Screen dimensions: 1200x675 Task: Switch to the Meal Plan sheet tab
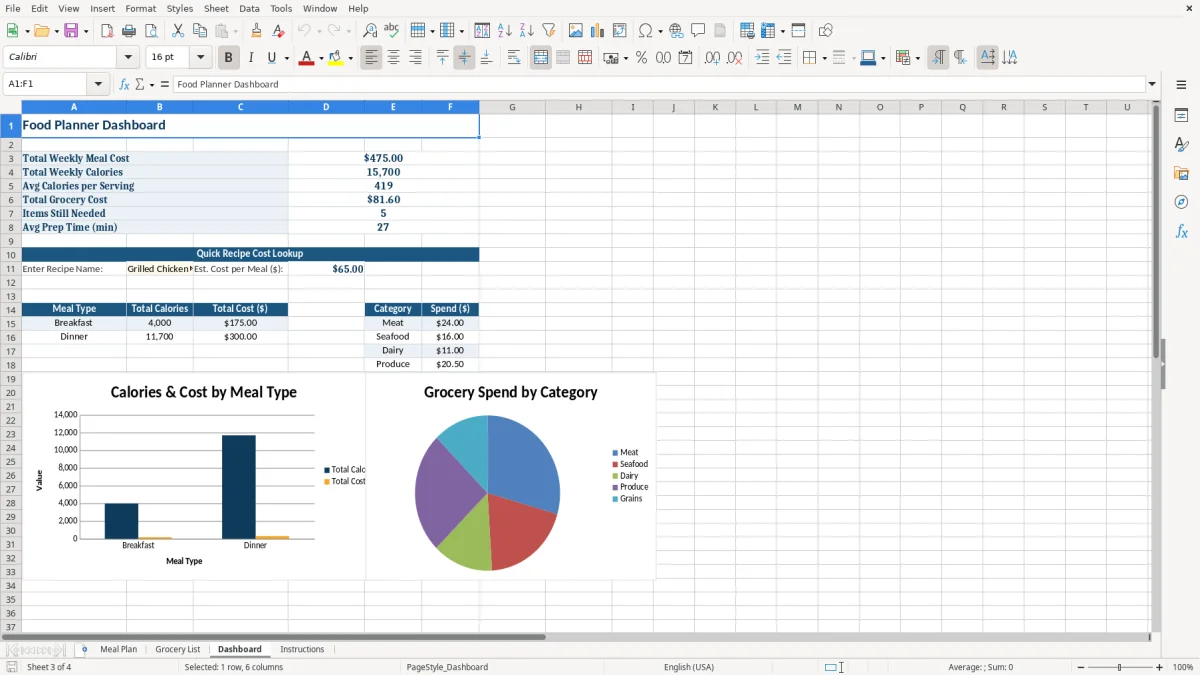point(118,649)
